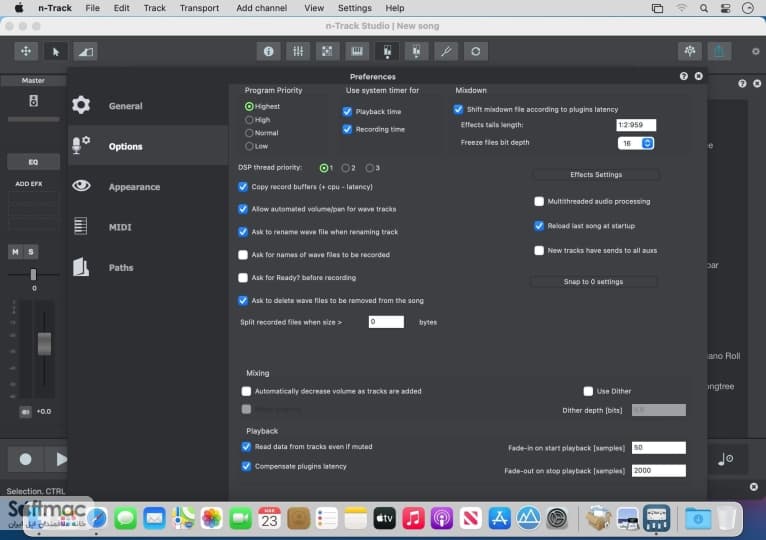This screenshot has height=540, width=766.
Task: Switch to the Options preferences section
Action: pyautogui.click(x=148, y=146)
